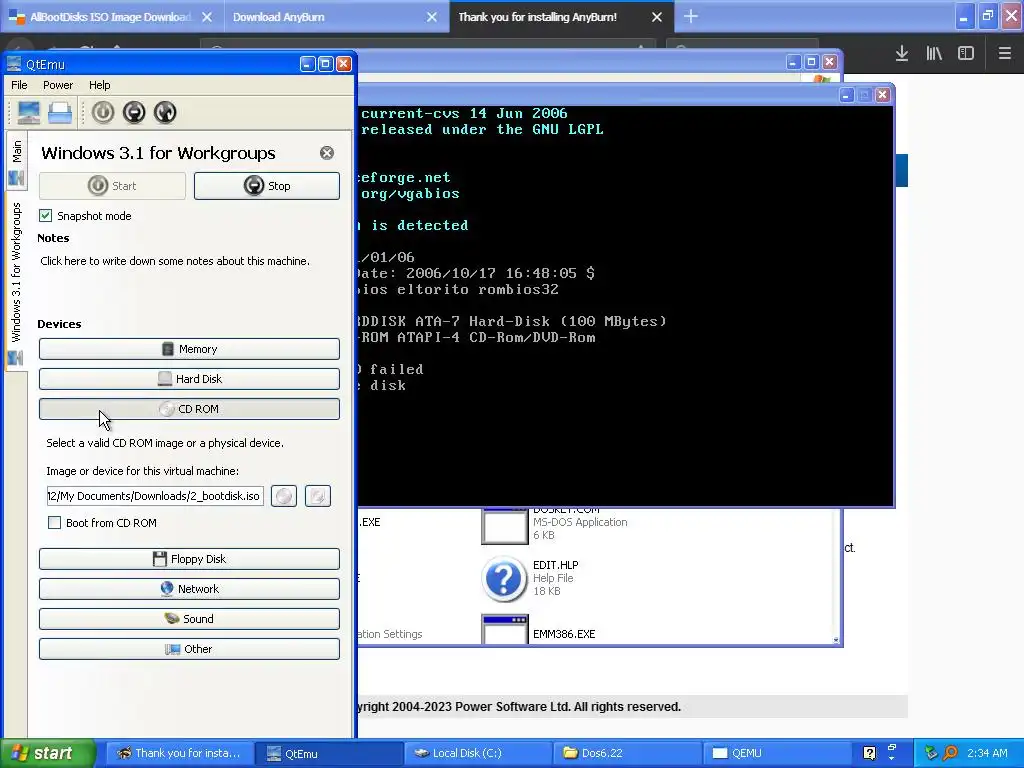The height and width of the screenshot is (768, 1024).
Task: Click the CD ROM image path field
Action: 155,496
